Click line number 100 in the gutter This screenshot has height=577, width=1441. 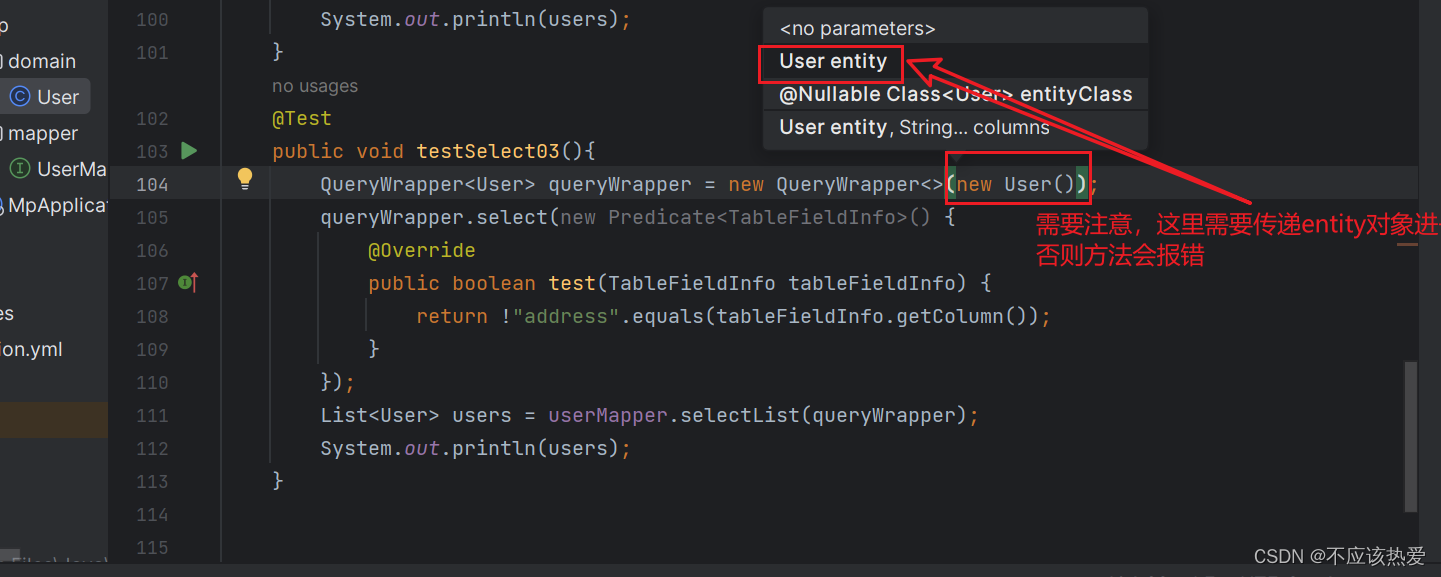(x=152, y=19)
